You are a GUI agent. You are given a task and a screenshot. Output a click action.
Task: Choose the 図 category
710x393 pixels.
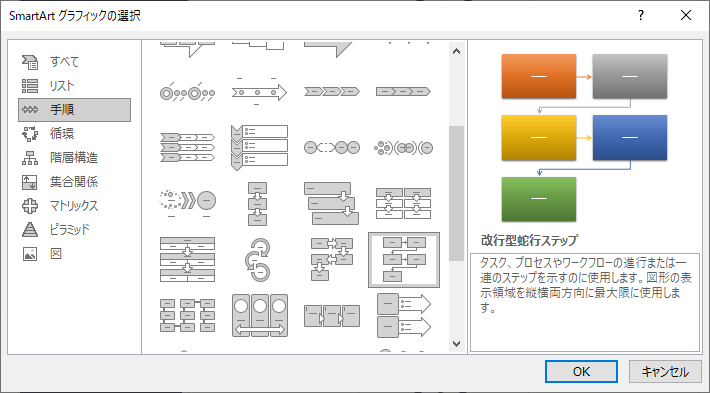pos(74,254)
